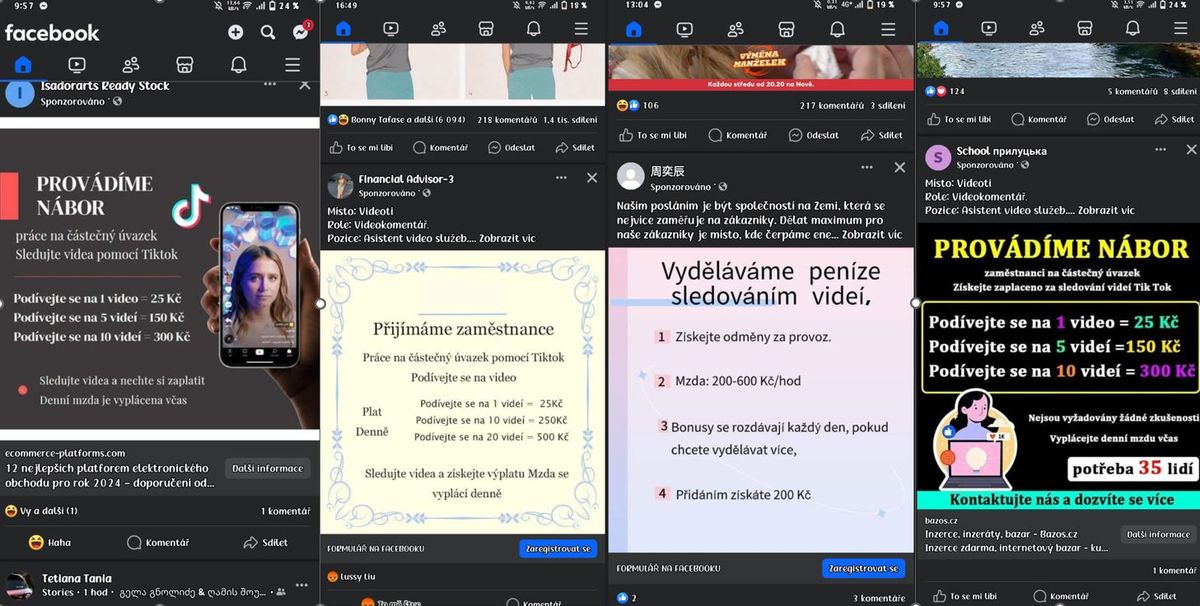This screenshot has height=606, width=1200.
Task: Open '3 komentáře' under the 周奕辰 ad
Action: click(x=879, y=598)
